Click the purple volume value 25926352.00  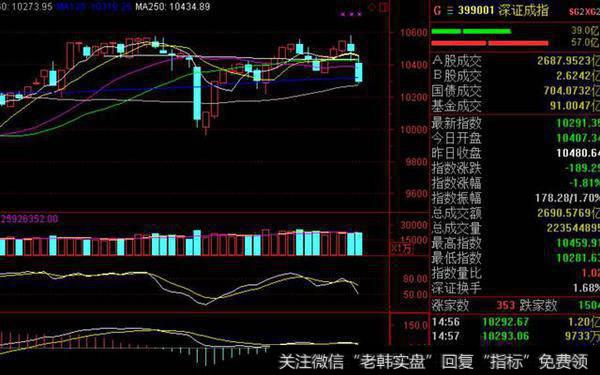[29, 219]
